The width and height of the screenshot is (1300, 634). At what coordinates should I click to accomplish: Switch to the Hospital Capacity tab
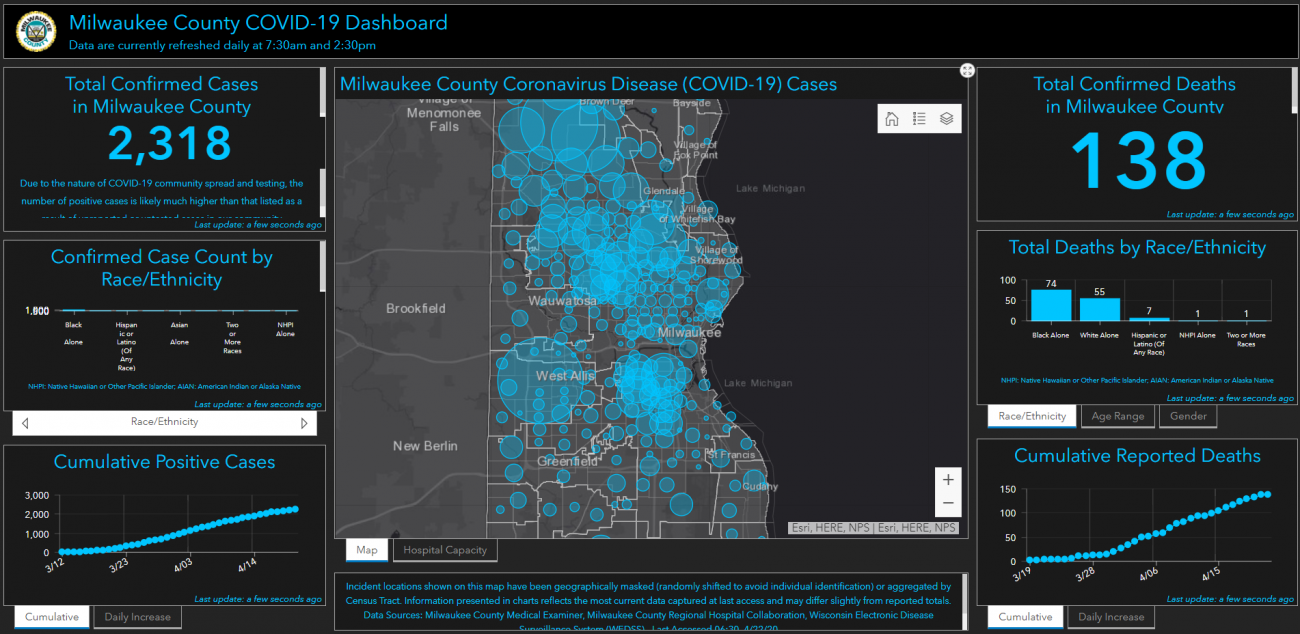(x=445, y=550)
